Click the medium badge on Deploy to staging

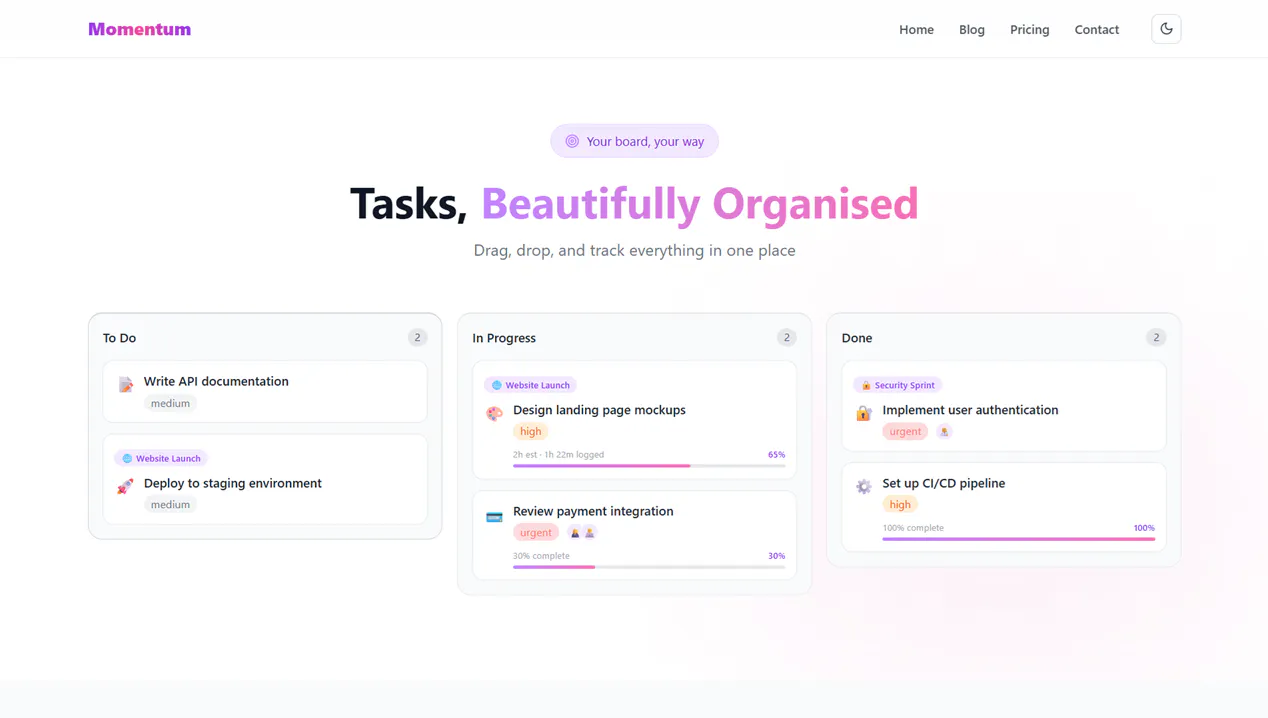click(x=170, y=504)
